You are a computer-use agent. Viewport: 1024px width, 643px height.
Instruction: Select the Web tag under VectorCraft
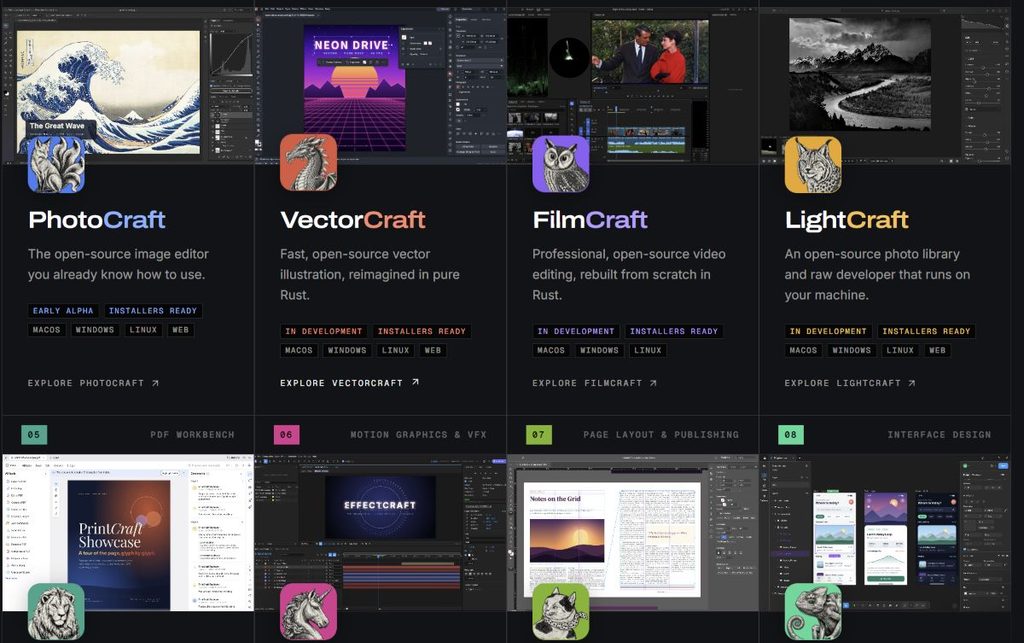pos(432,350)
